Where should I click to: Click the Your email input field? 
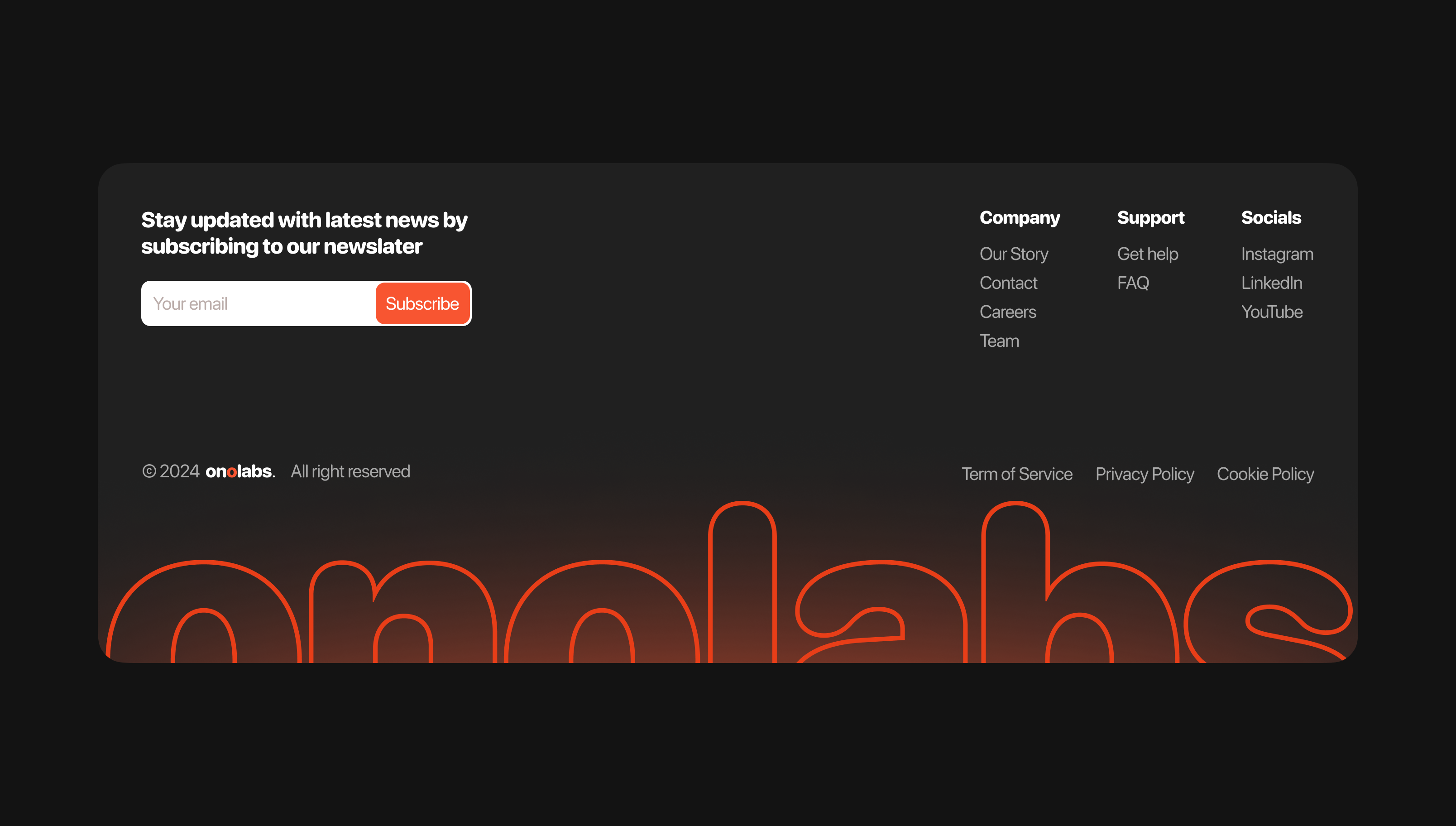[259, 303]
